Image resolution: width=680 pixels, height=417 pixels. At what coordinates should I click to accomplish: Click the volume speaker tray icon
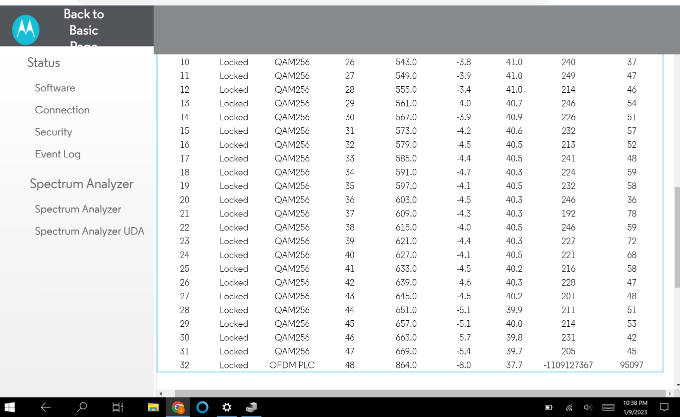[587, 407]
